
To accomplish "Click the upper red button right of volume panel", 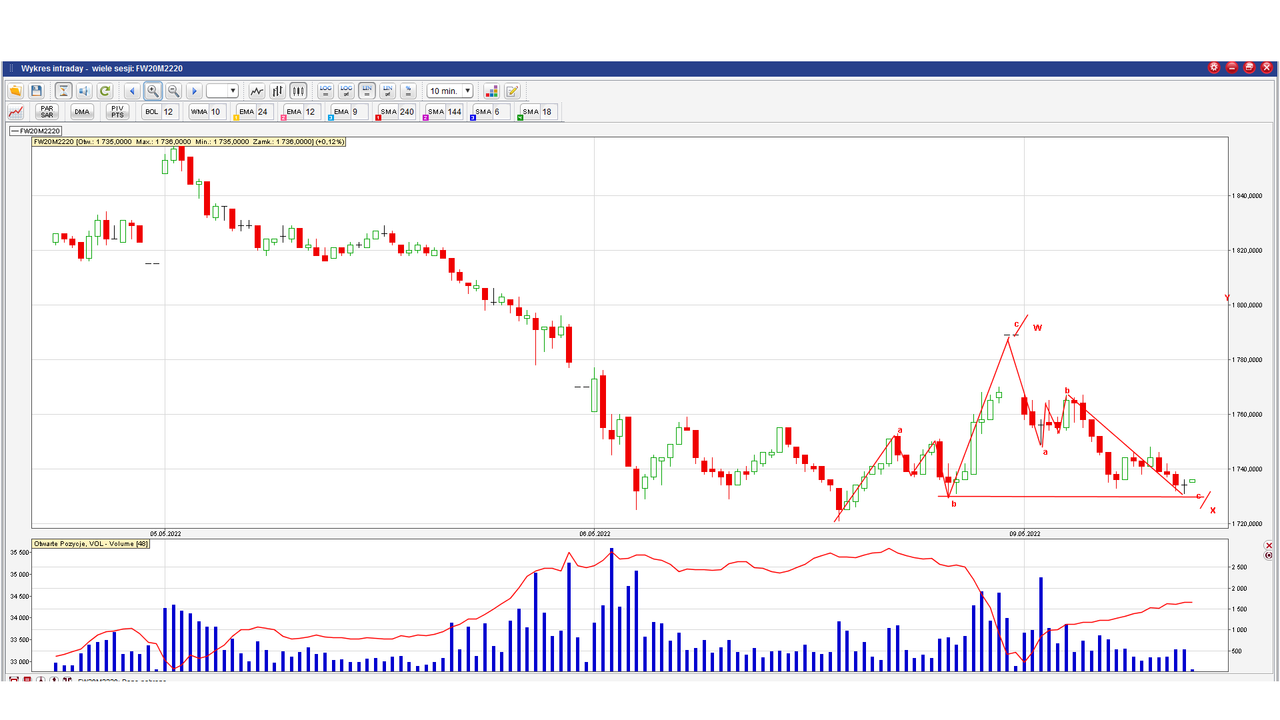I will (1268, 546).
